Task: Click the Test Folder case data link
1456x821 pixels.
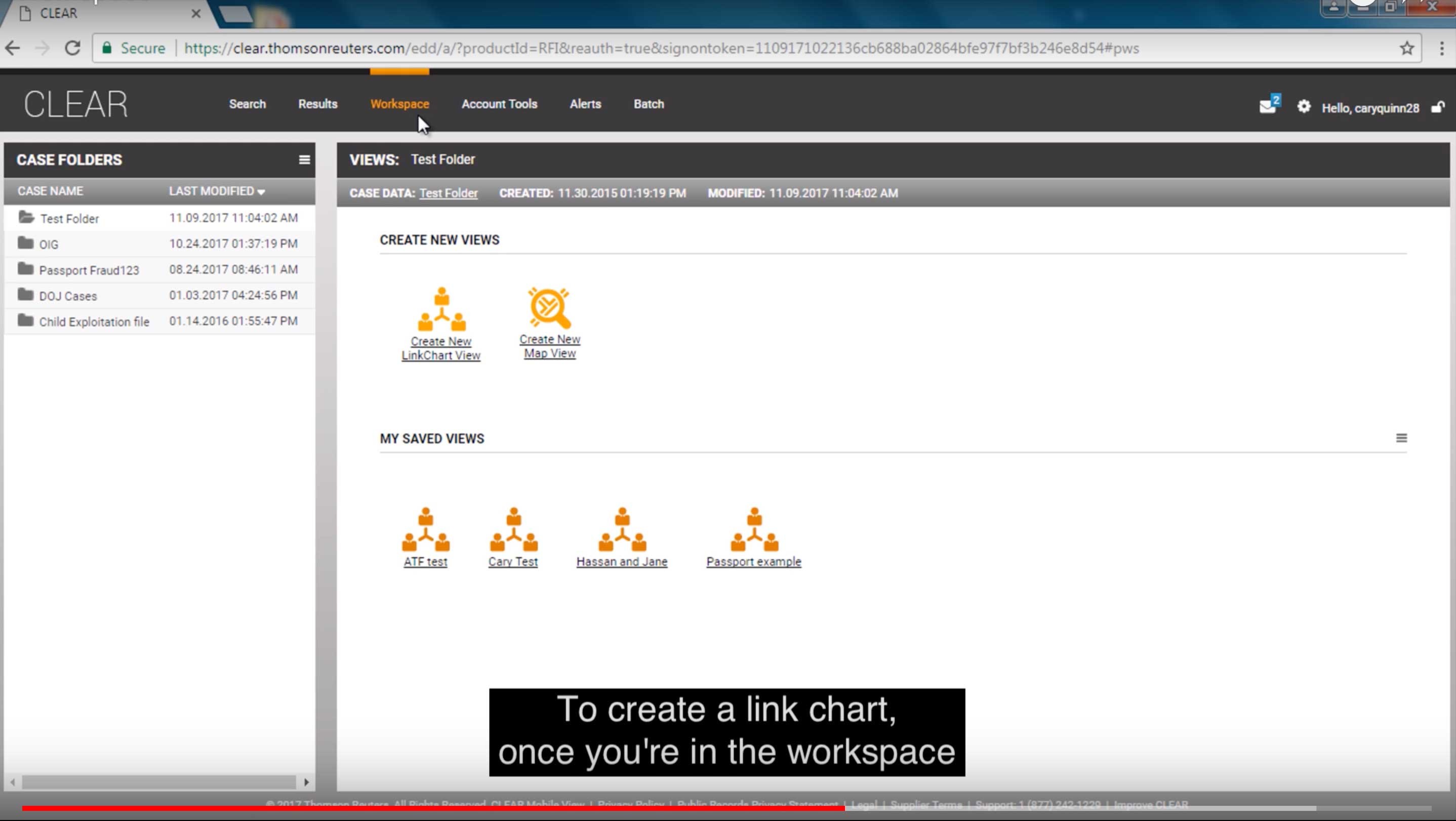Action: pos(448,193)
